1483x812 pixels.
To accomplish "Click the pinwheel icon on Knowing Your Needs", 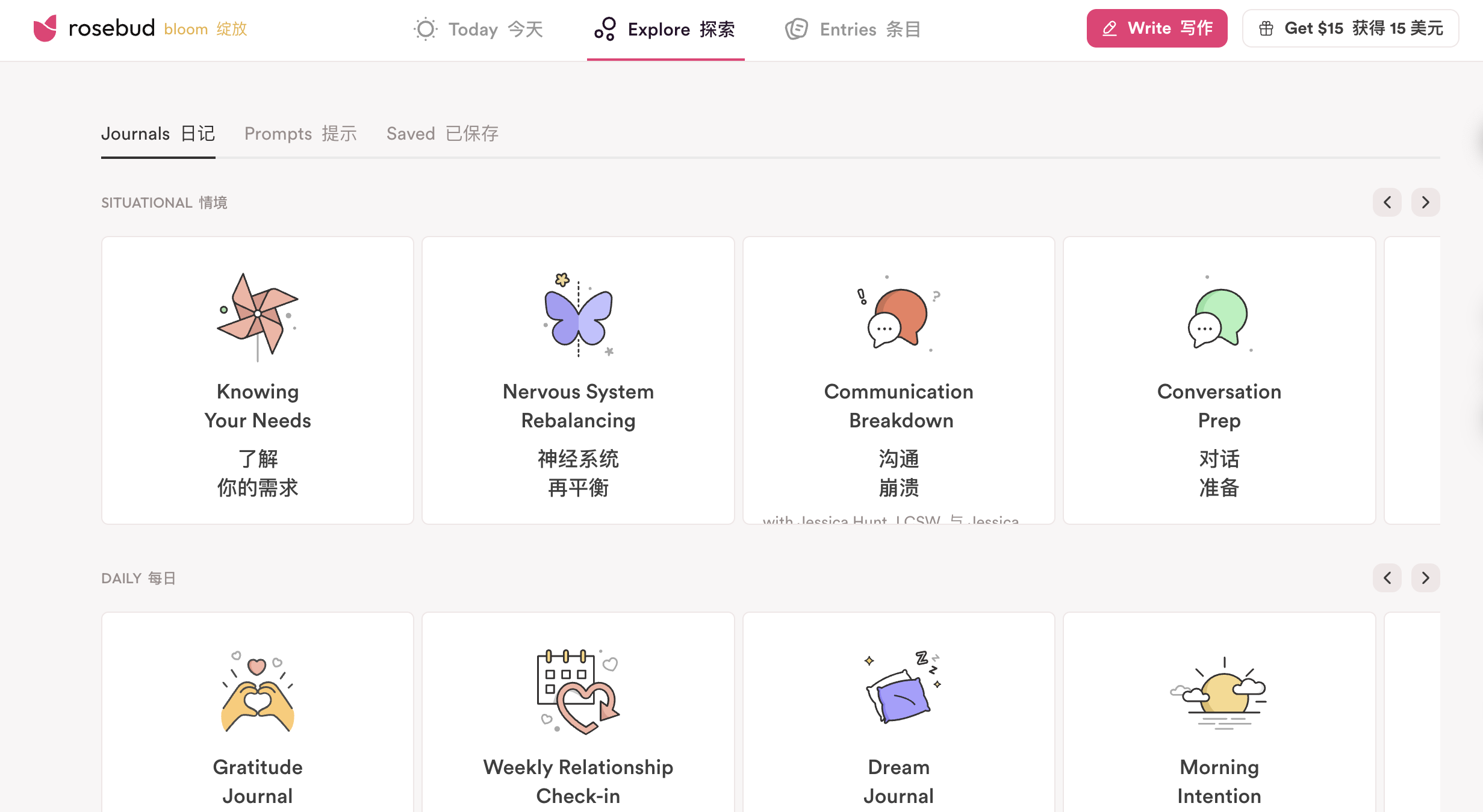I will point(257,316).
